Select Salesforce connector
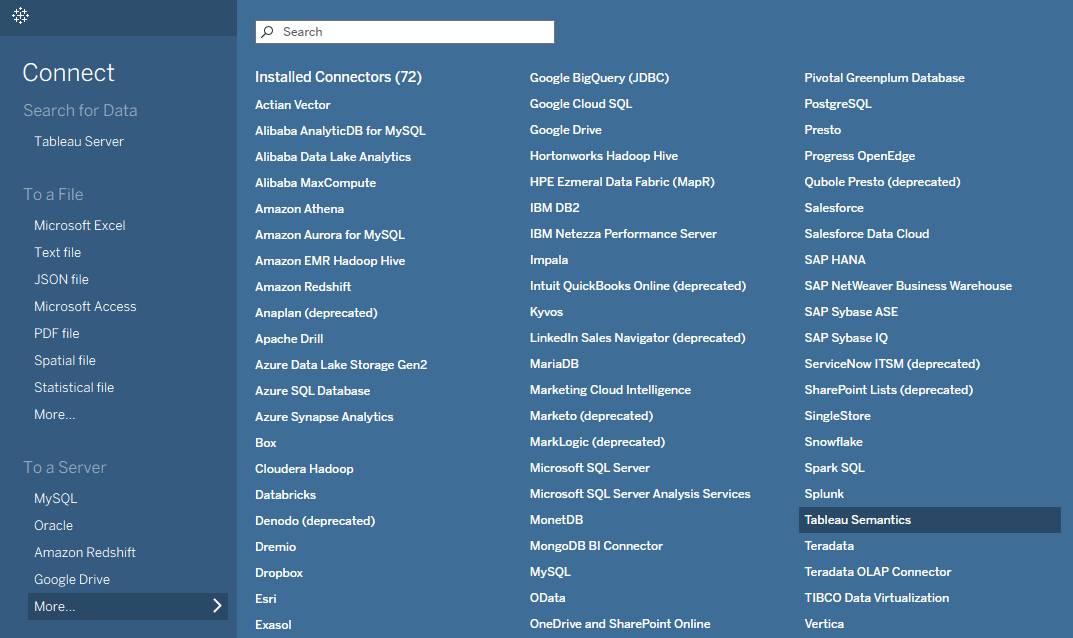Screen dimensions: 1073x638 tap(833, 208)
